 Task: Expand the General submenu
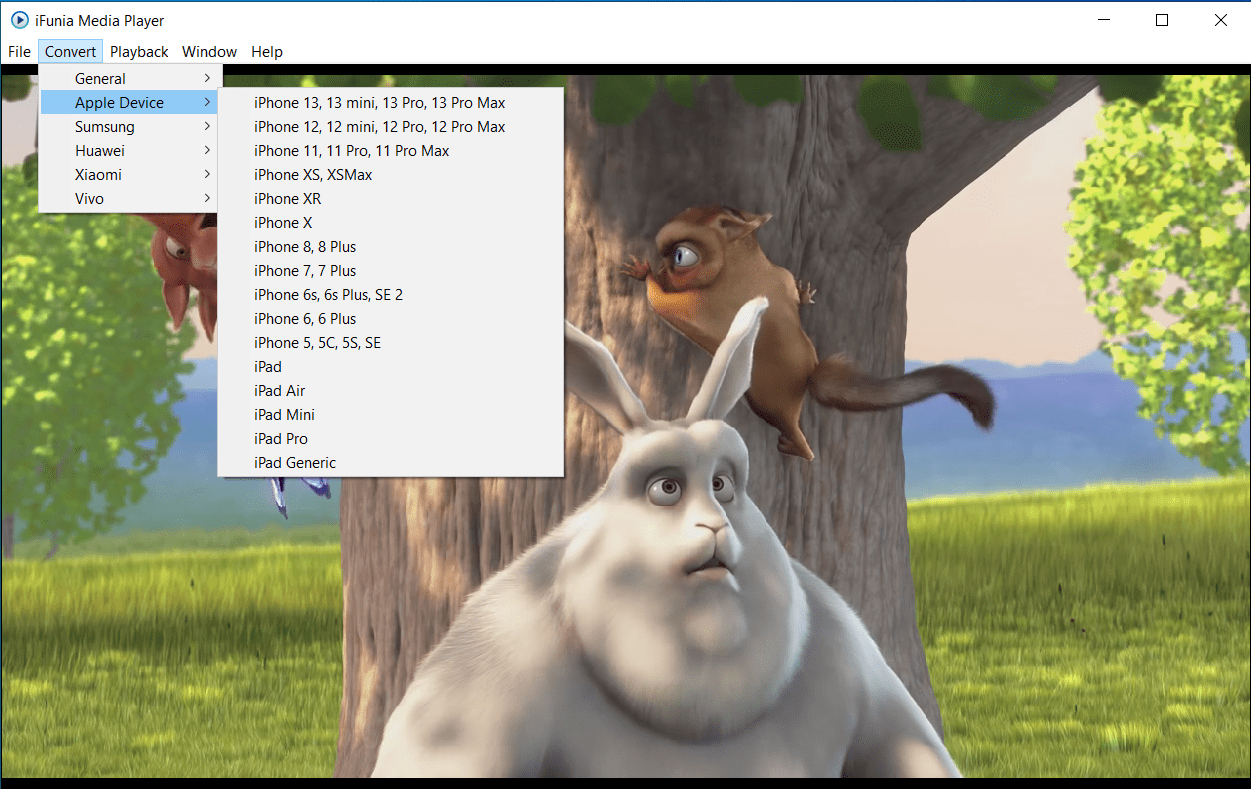coord(130,79)
